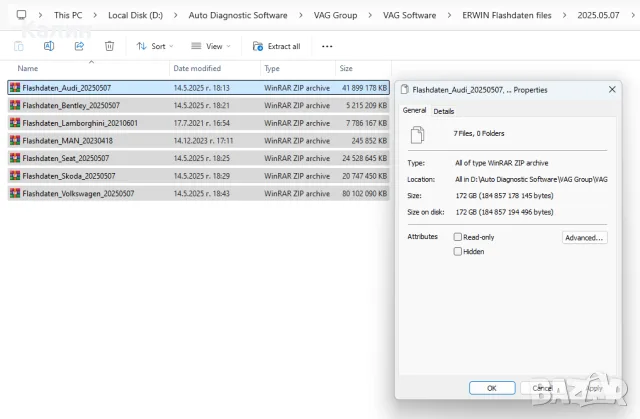Viewport: 640px width, 419px height.
Task: Switch to the Details tab in Properties
Action: (x=443, y=111)
